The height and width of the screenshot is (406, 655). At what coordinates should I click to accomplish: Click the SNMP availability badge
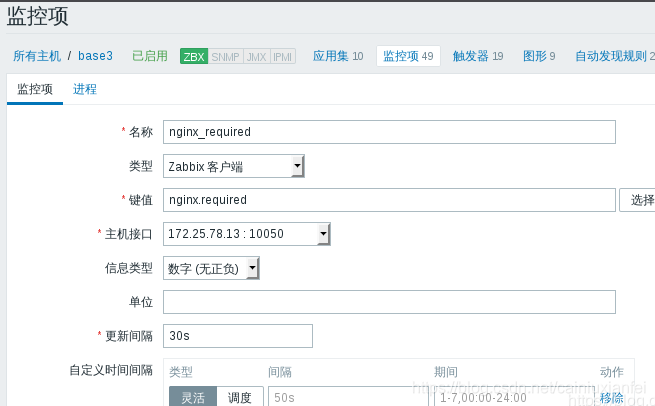(x=226, y=56)
